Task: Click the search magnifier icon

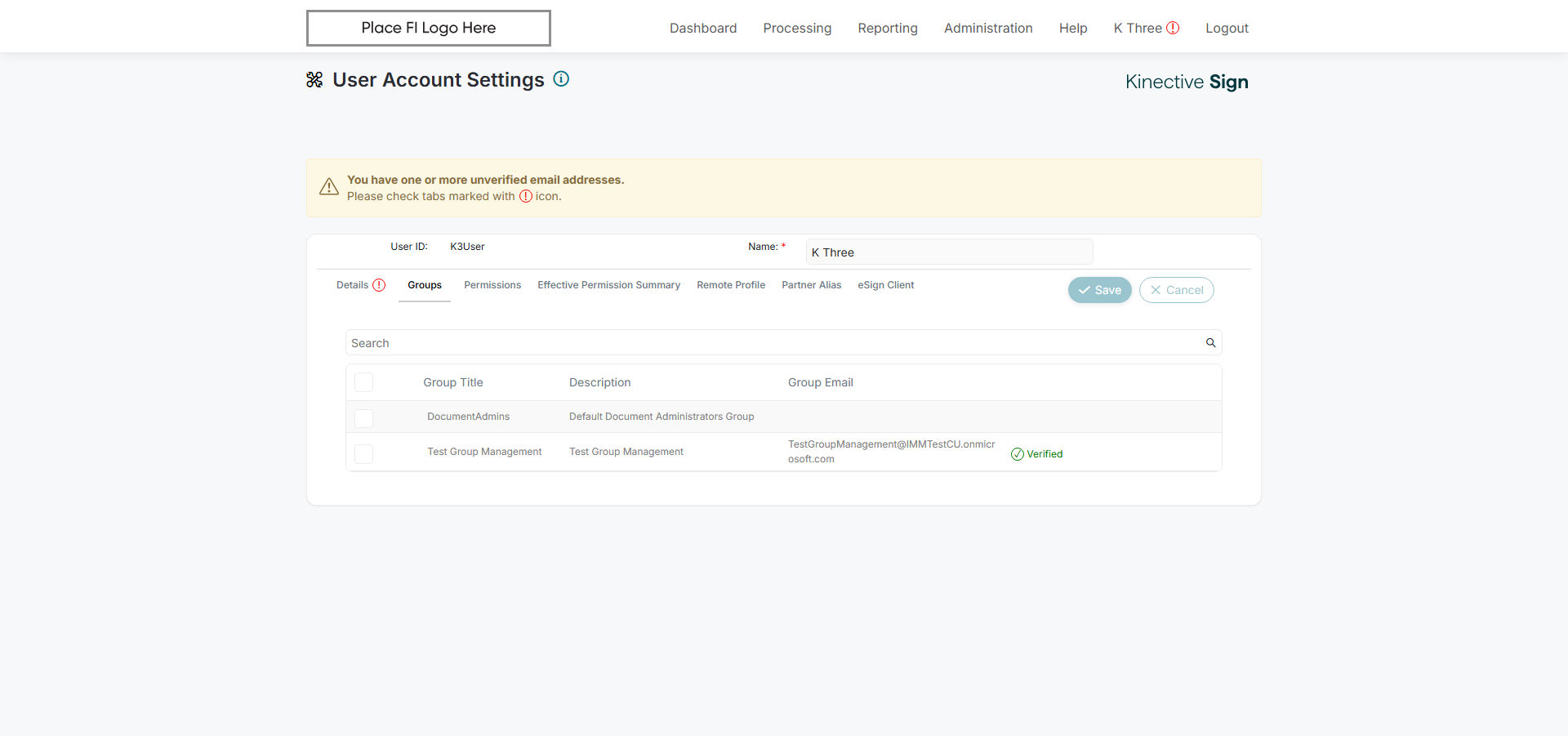Action: 1211,343
